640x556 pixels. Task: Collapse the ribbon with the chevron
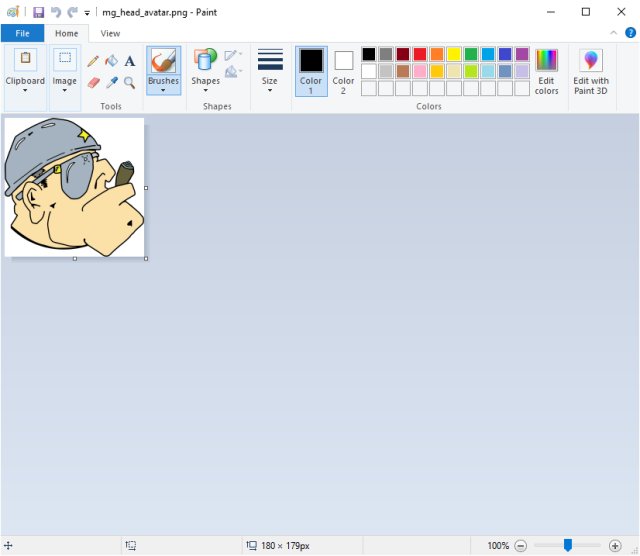[613, 33]
